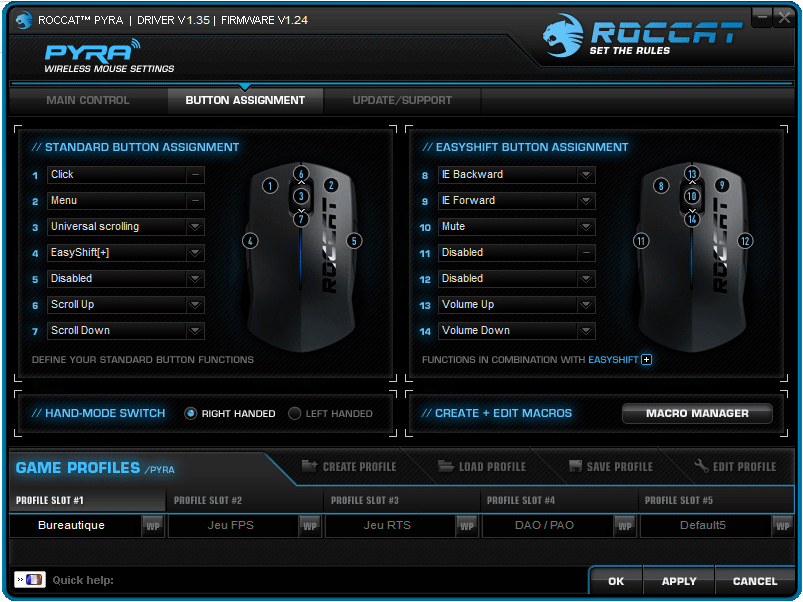Open the Volume Up assignment dropdown
This screenshot has height=602, width=803.
point(586,305)
